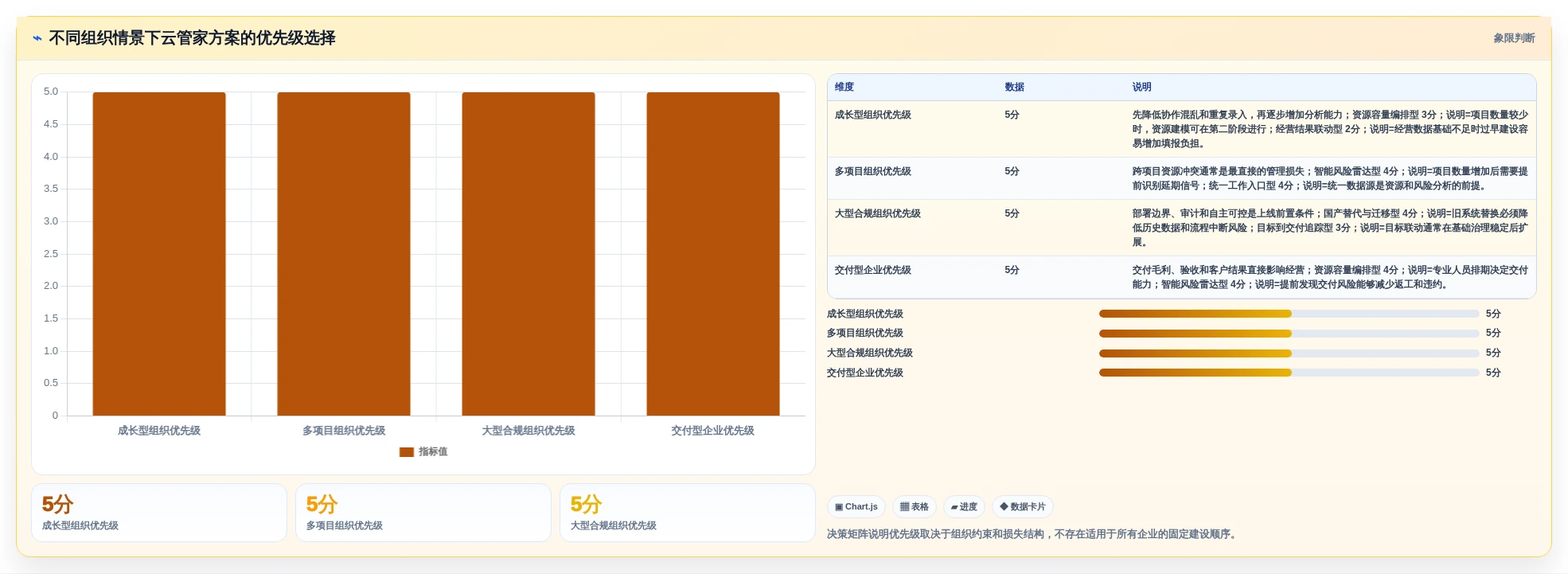Image resolution: width=1568 pixels, height=574 pixels.
Task: Click the 多项目组织优先级 chart bar
Action: [x=344, y=254]
